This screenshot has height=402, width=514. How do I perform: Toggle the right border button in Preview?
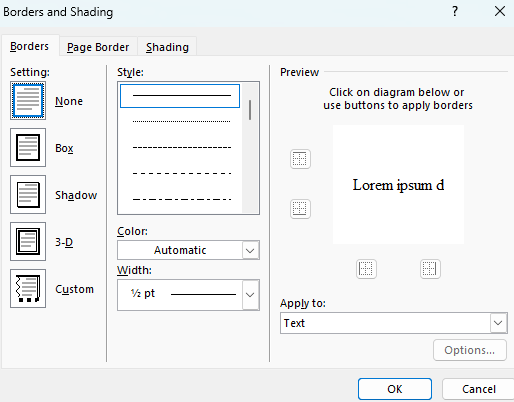point(430,269)
